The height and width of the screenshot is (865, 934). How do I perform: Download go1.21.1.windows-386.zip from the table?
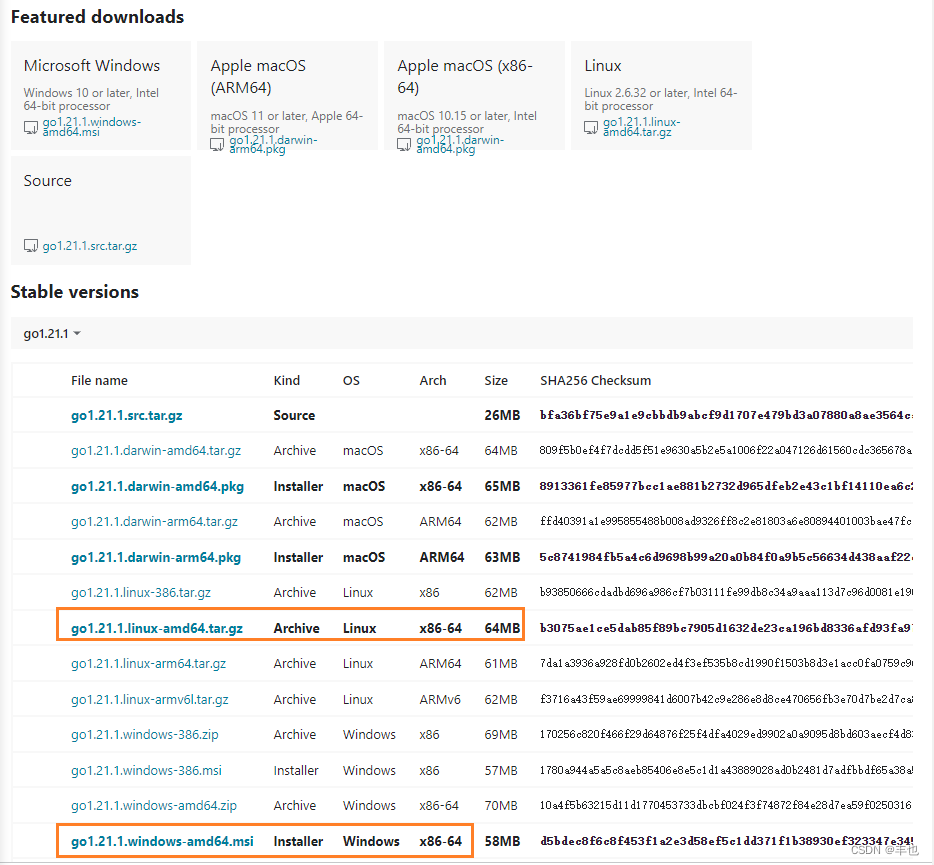point(145,734)
